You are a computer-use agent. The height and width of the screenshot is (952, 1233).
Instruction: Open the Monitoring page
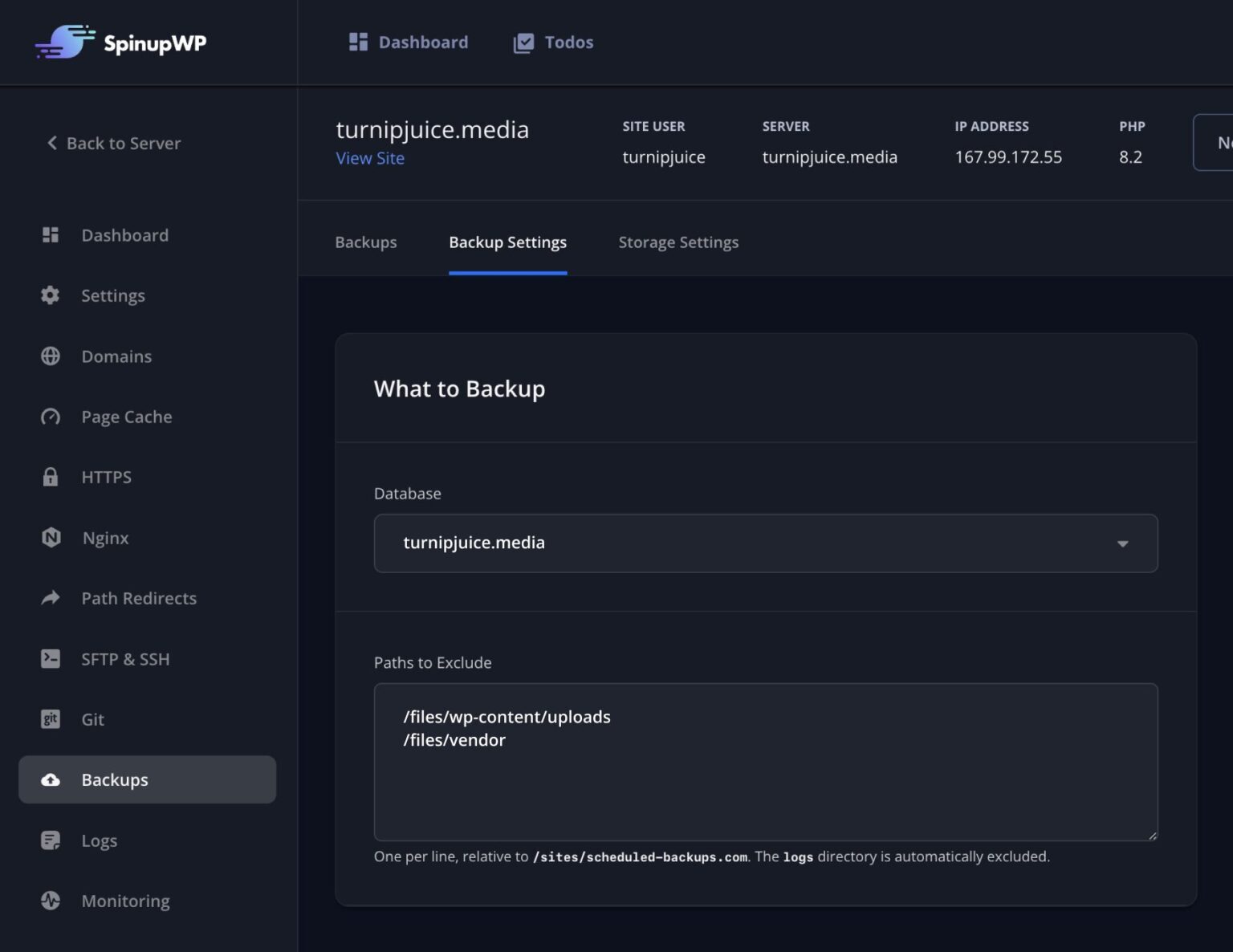(147, 901)
